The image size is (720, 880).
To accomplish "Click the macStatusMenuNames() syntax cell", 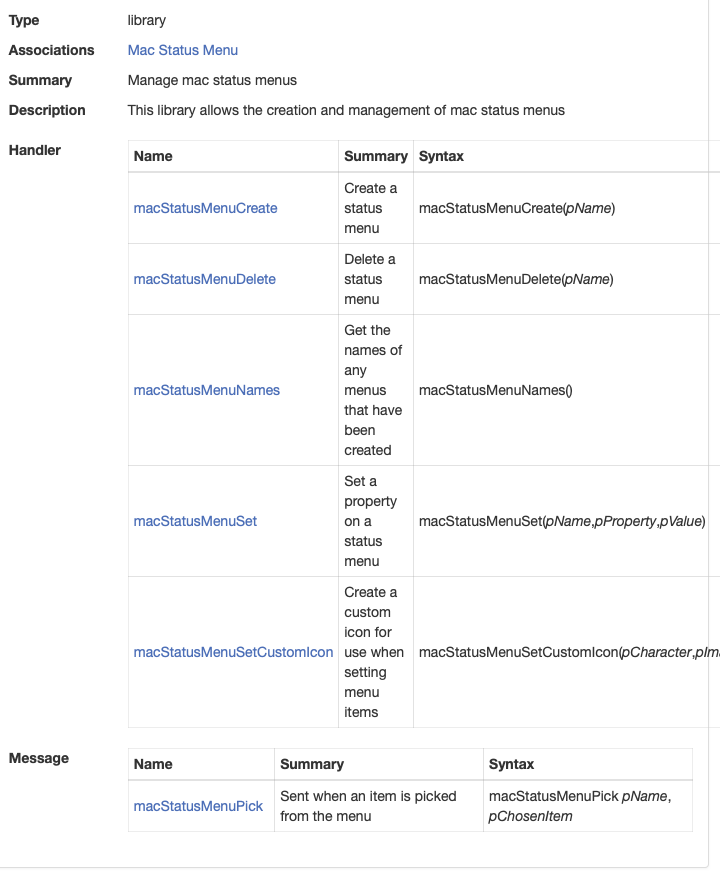I will coord(495,390).
